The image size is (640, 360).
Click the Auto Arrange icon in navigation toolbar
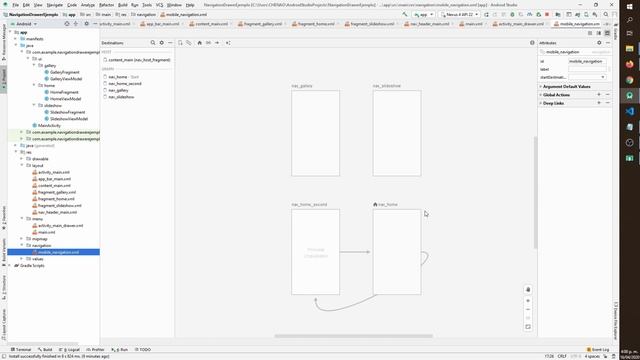pos(228,43)
